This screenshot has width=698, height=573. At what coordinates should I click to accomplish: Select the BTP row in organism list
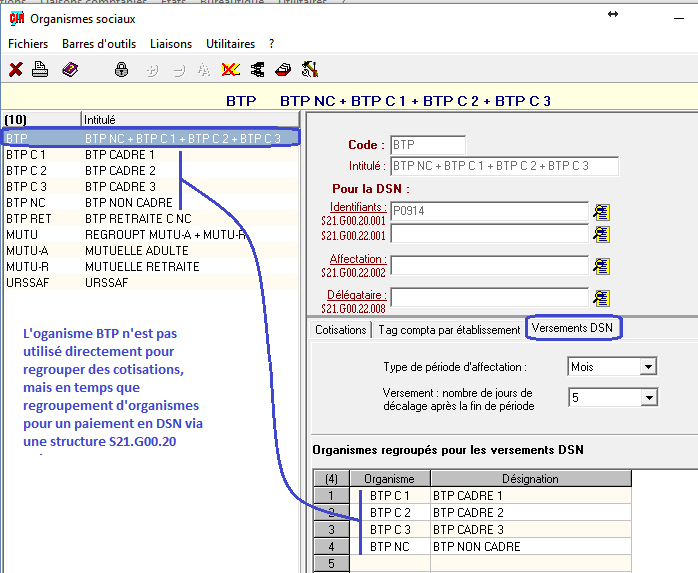click(x=150, y=138)
